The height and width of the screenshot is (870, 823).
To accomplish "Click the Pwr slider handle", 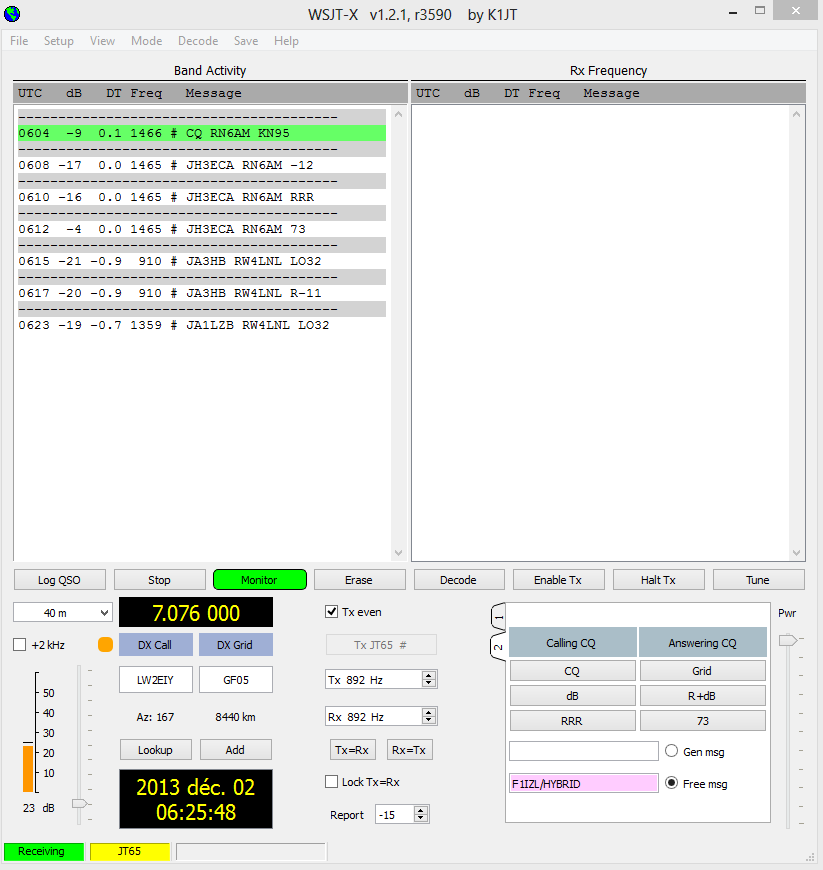I will pos(788,640).
